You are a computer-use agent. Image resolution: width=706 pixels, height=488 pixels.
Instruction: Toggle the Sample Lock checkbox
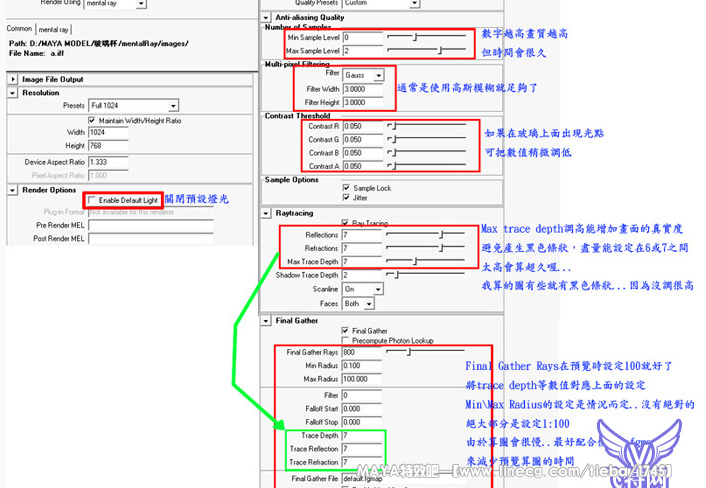coord(346,188)
